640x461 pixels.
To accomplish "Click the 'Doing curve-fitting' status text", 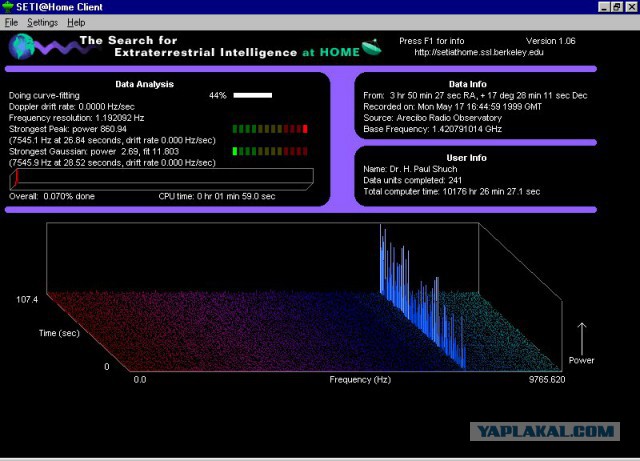I will 44,96.
